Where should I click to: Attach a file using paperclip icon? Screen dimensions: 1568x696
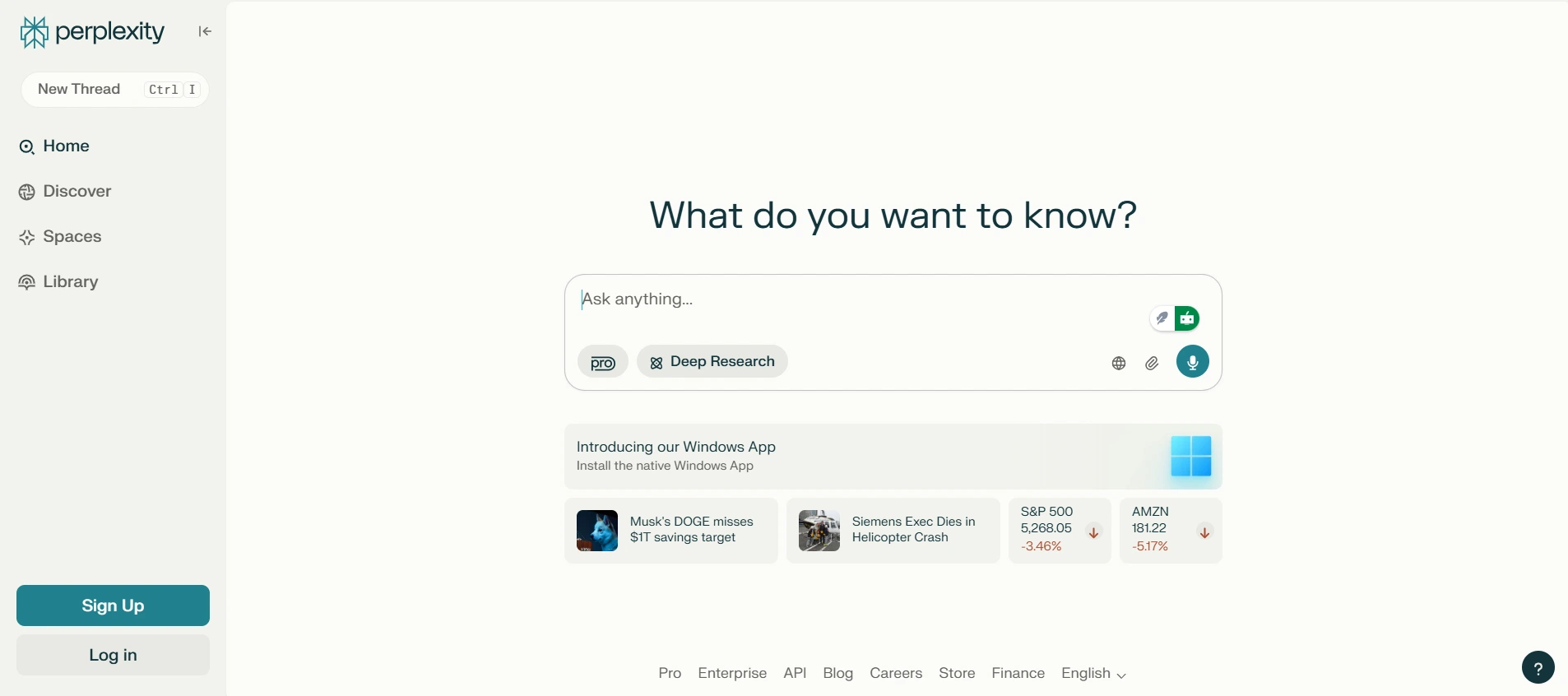pyautogui.click(x=1152, y=364)
